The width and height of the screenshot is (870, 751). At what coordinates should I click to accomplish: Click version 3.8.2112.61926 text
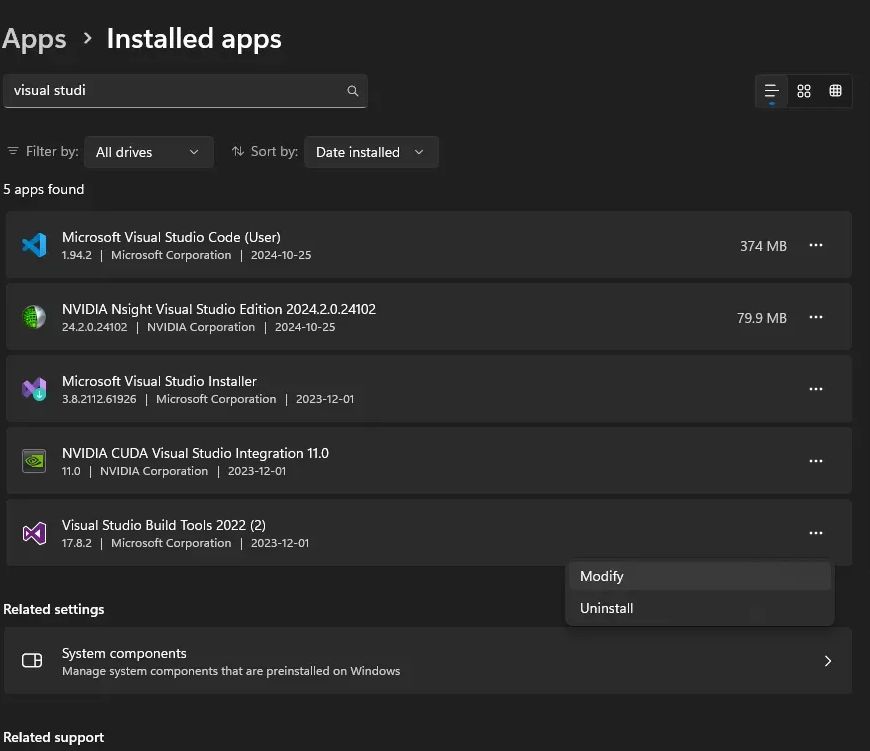tap(99, 399)
